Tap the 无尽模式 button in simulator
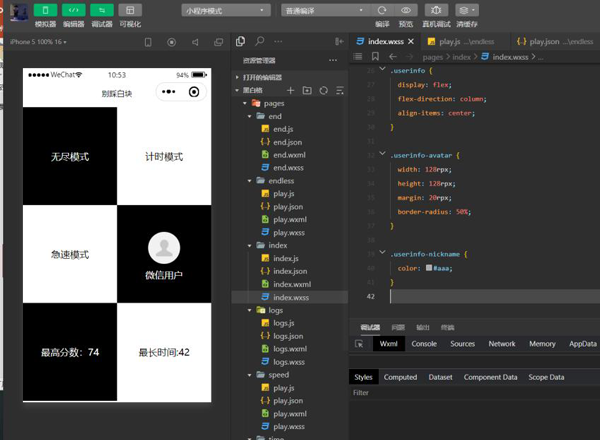 point(70,158)
